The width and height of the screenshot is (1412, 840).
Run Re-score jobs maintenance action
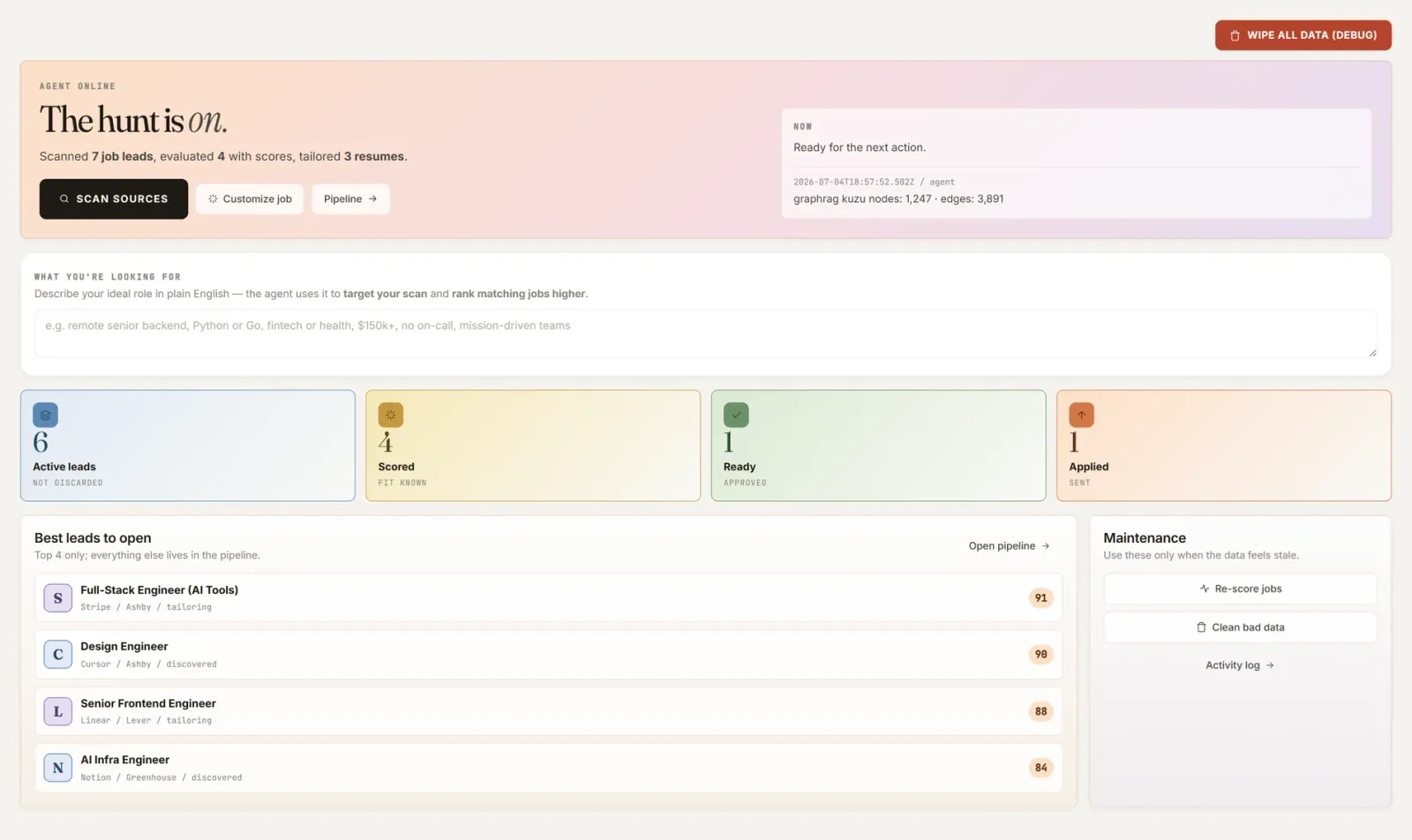pos(1240,589)
